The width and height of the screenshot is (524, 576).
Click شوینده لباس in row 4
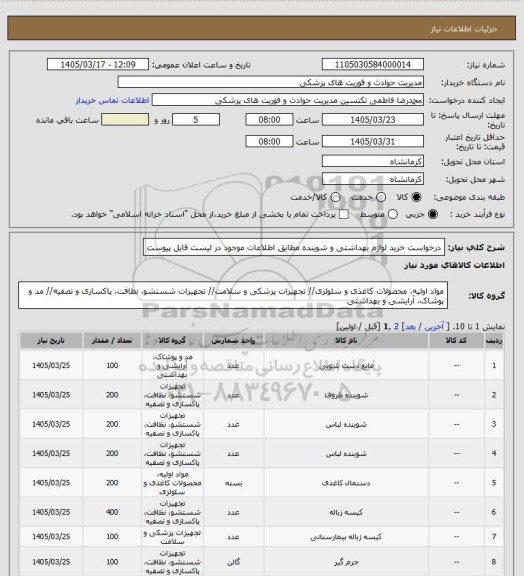[346, 454]
